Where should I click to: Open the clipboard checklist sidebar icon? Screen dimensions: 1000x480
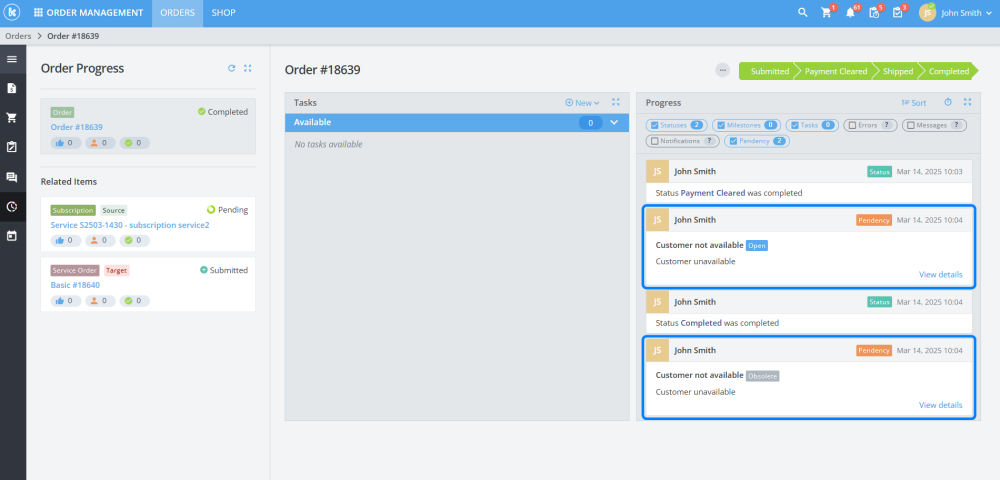pos(11,147)
